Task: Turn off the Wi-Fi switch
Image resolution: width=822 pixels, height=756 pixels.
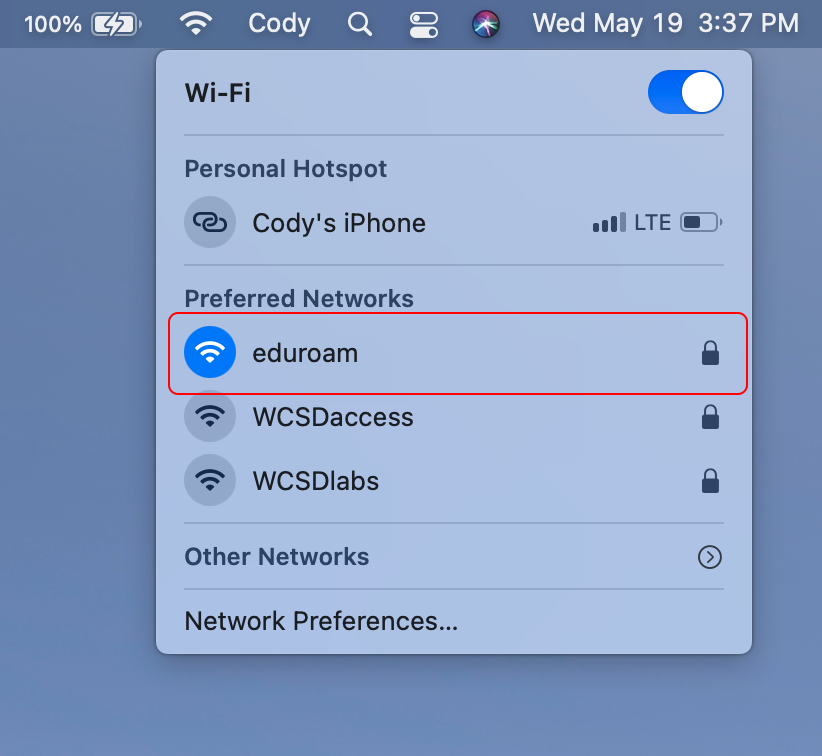Action: (x=686, y=92)
